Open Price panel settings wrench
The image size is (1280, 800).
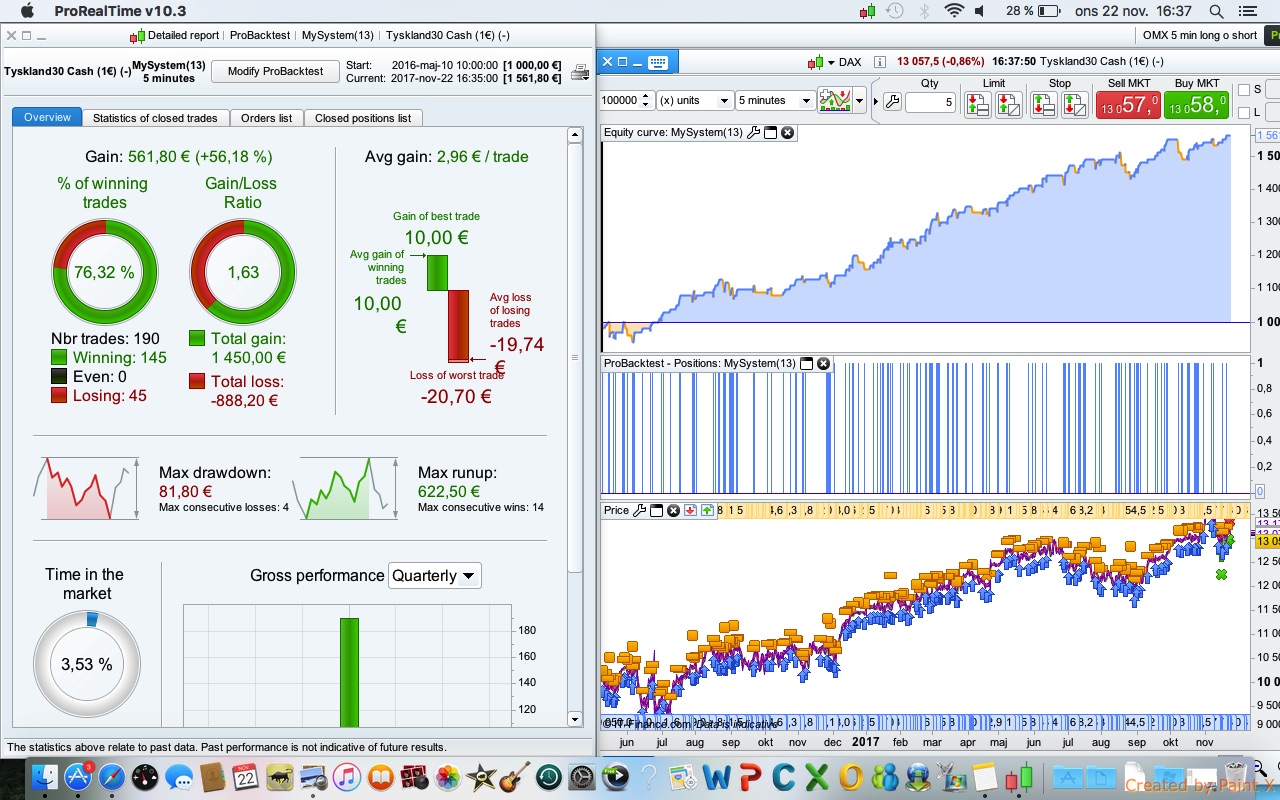click(x=640, y=510)
